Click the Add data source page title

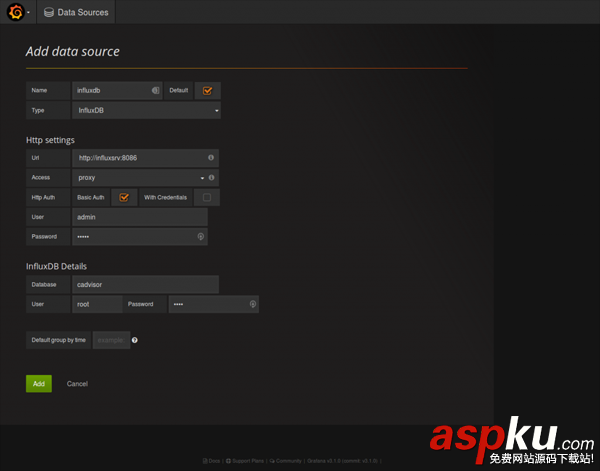(x=73, y=52)
